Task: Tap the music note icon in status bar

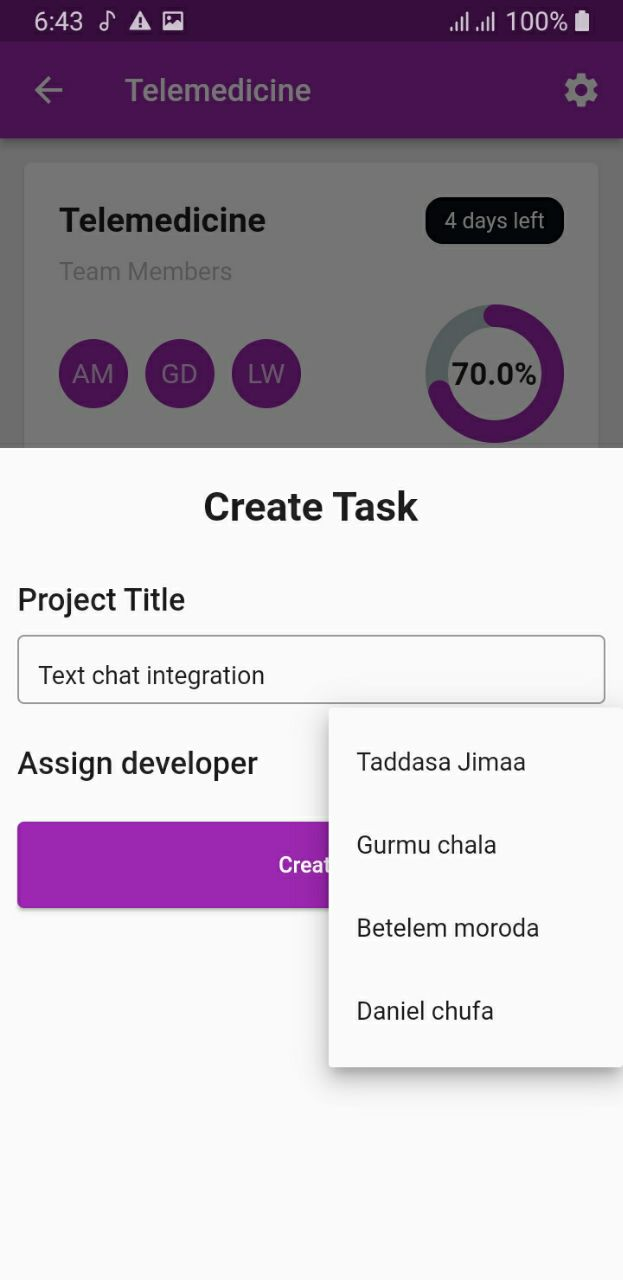Action: click(x=108, y=20)
